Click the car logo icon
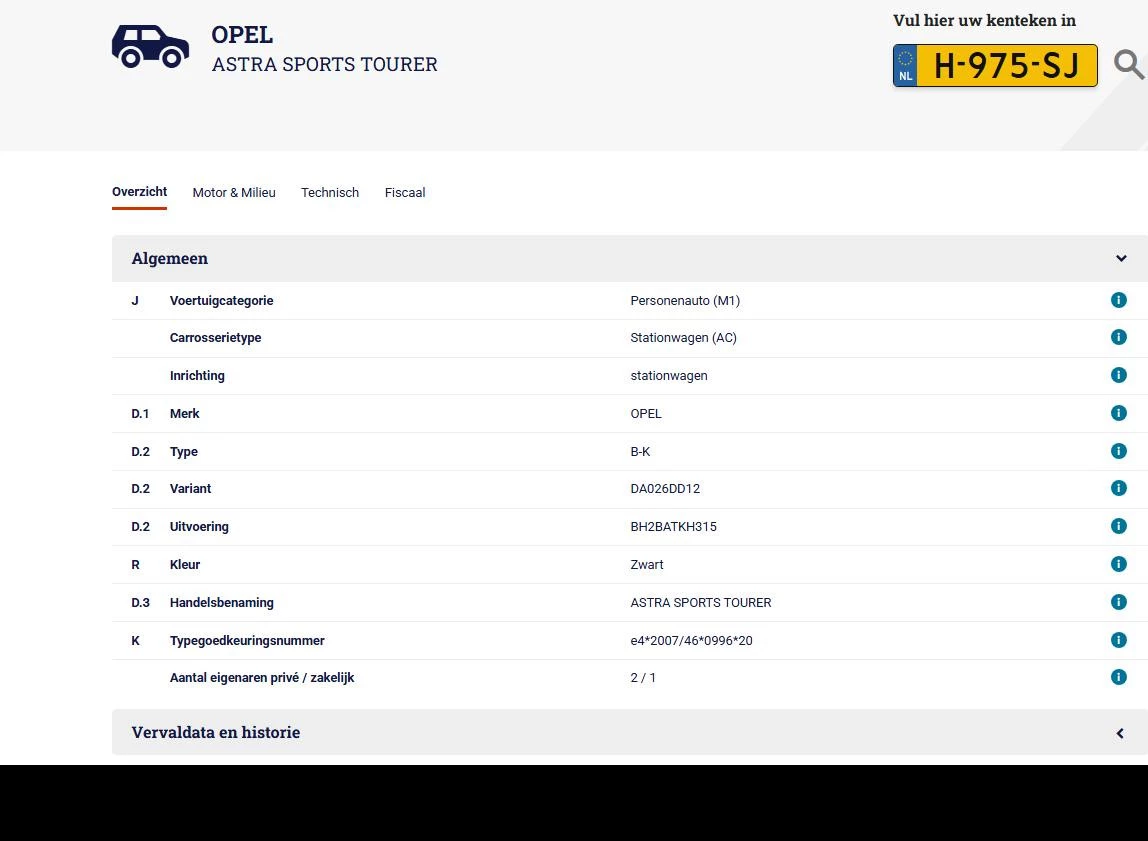 pos(150,45)
